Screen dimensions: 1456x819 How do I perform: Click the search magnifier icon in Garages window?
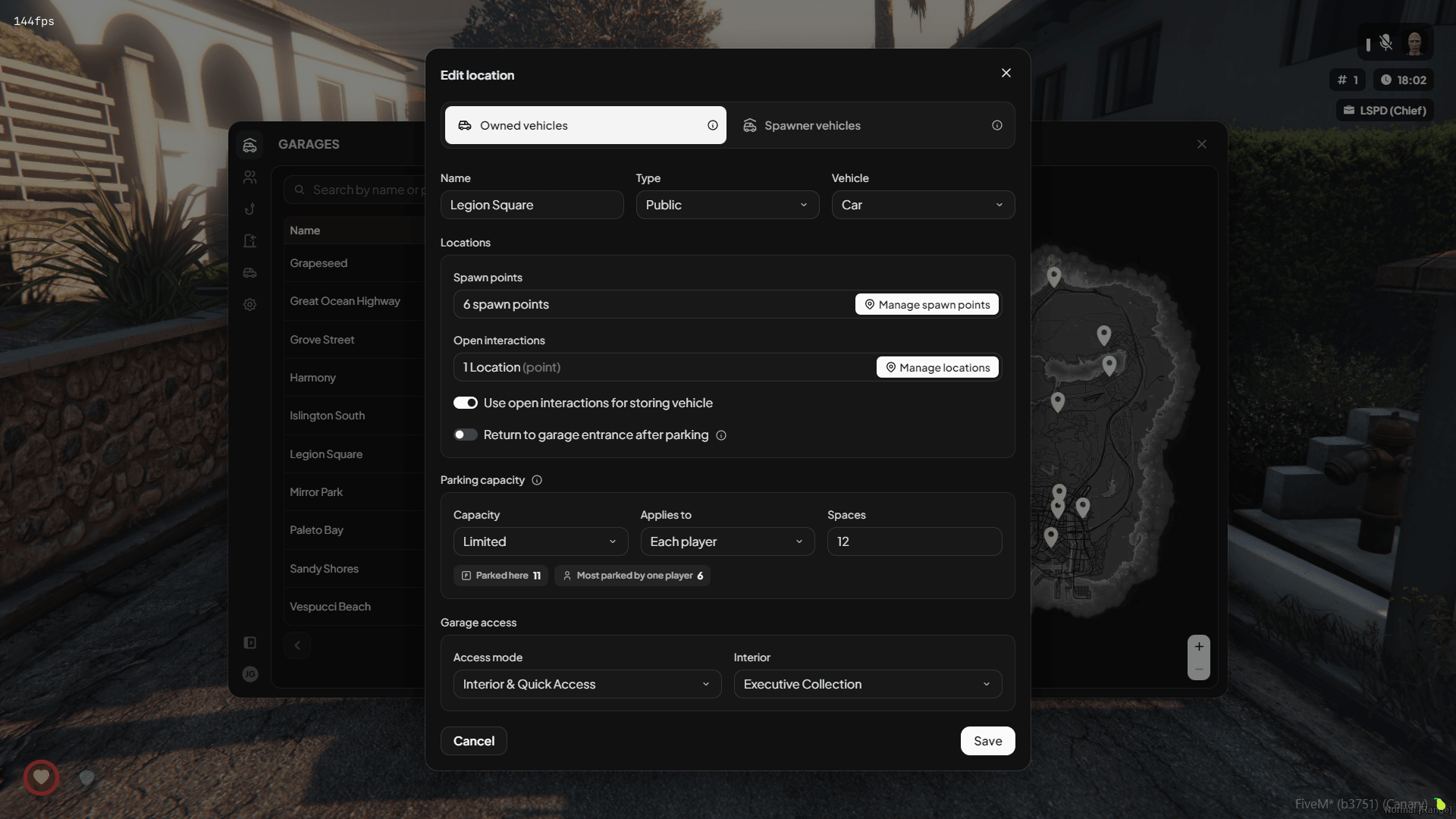point(300,190)
